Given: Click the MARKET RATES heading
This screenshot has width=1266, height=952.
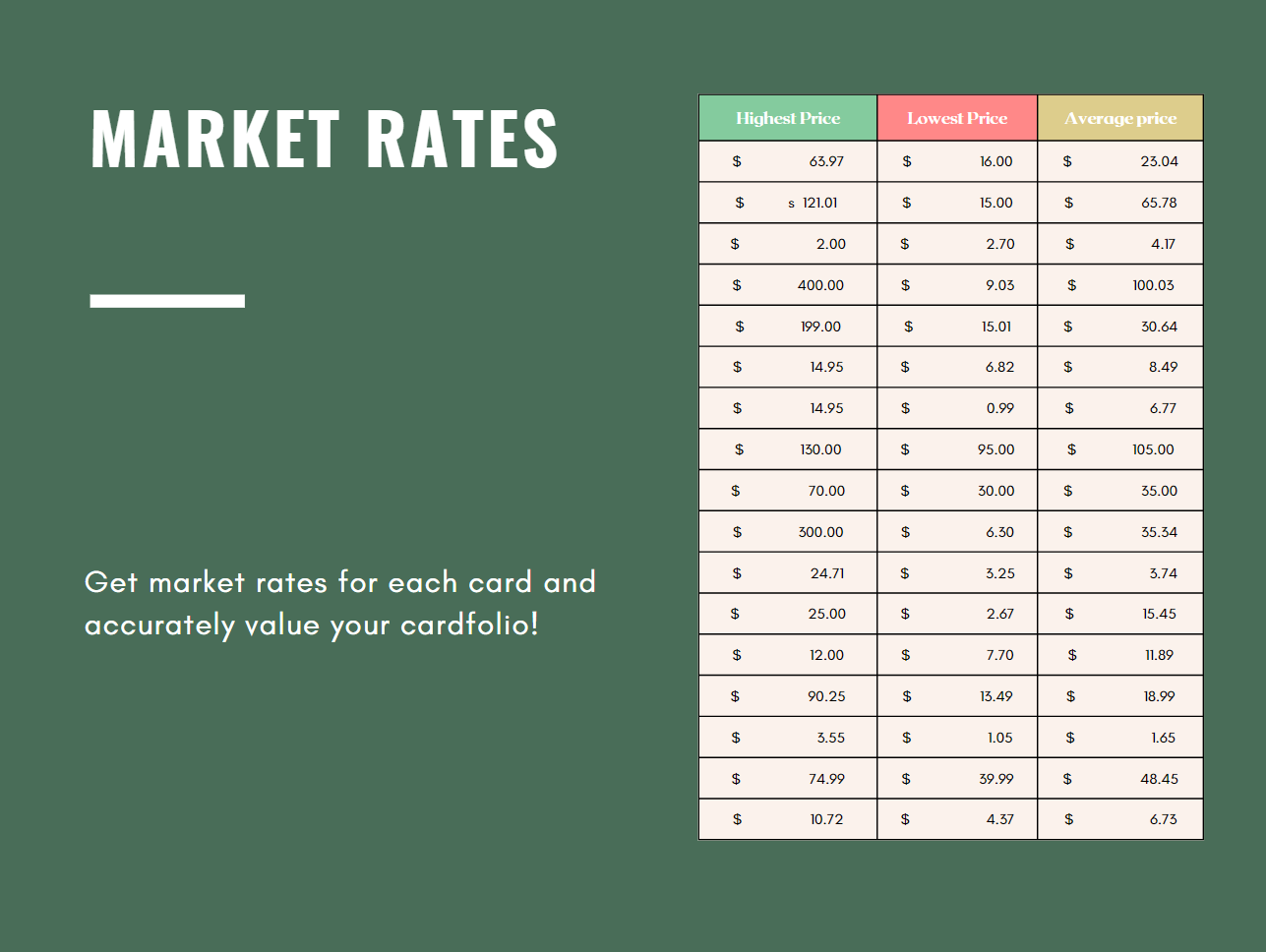Looking at the screenshot, I should (325, 139).
